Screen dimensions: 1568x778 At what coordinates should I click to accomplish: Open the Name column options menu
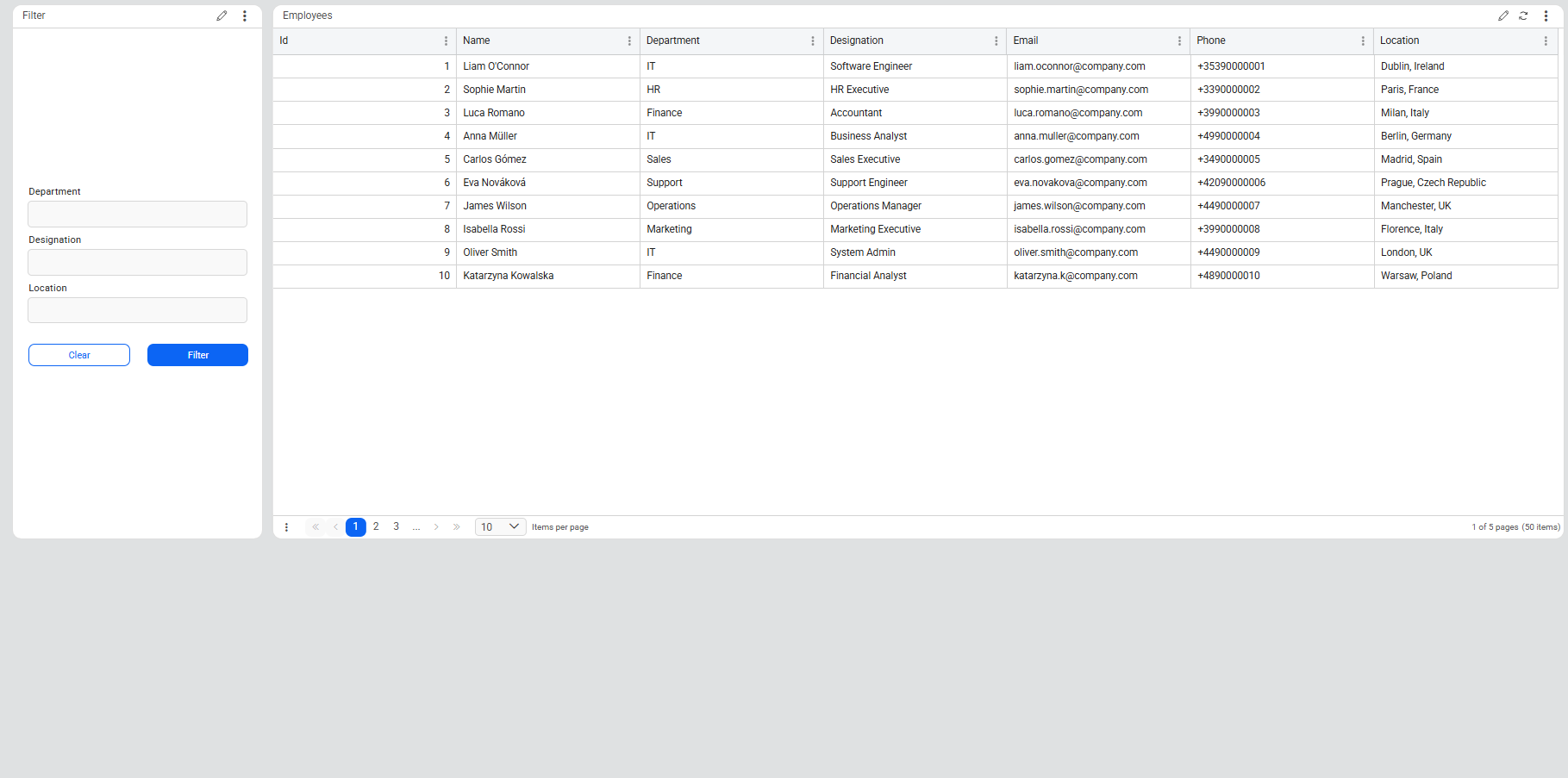tap(629, 40)
